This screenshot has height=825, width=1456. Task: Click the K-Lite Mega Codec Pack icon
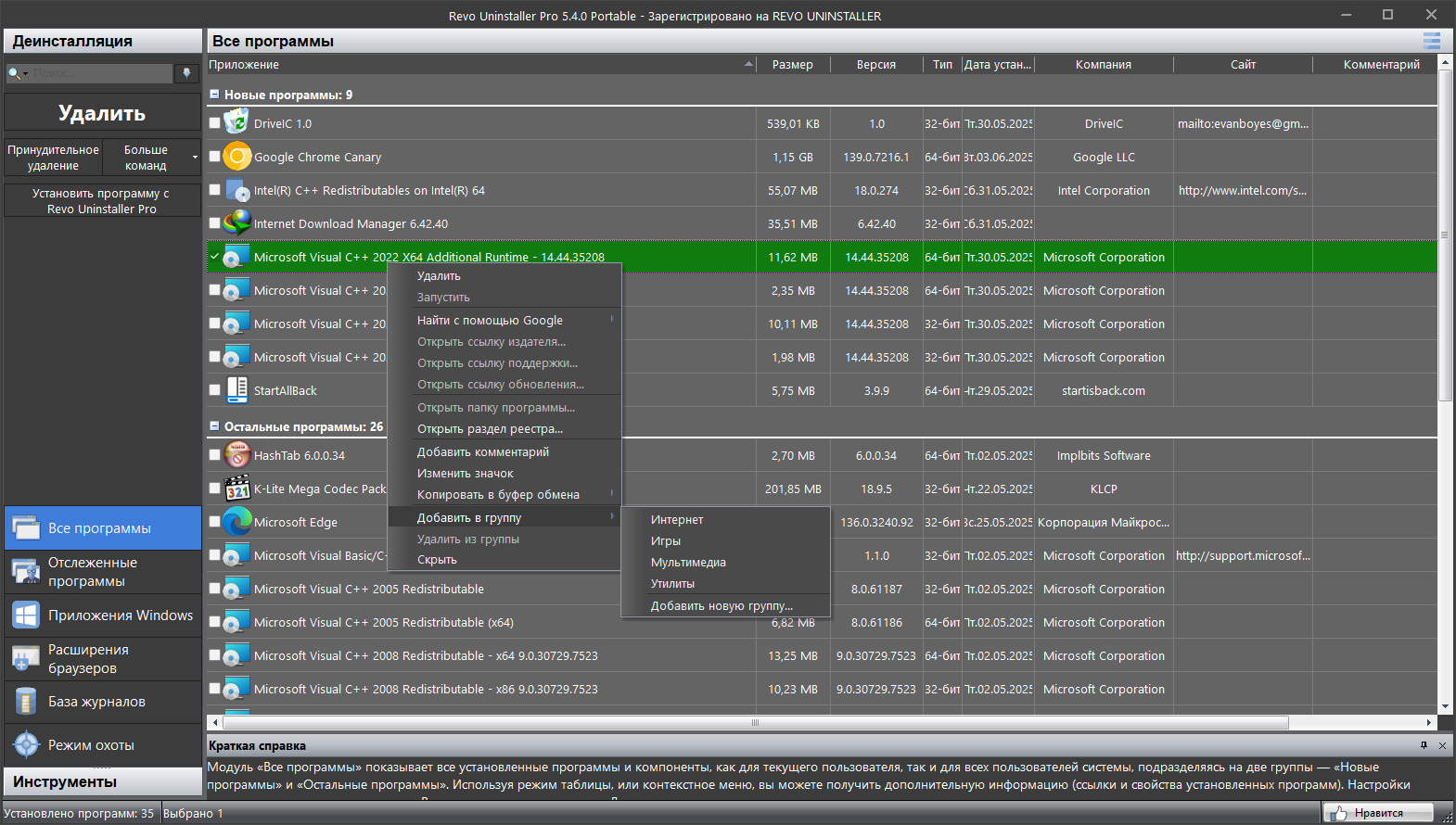237,489
